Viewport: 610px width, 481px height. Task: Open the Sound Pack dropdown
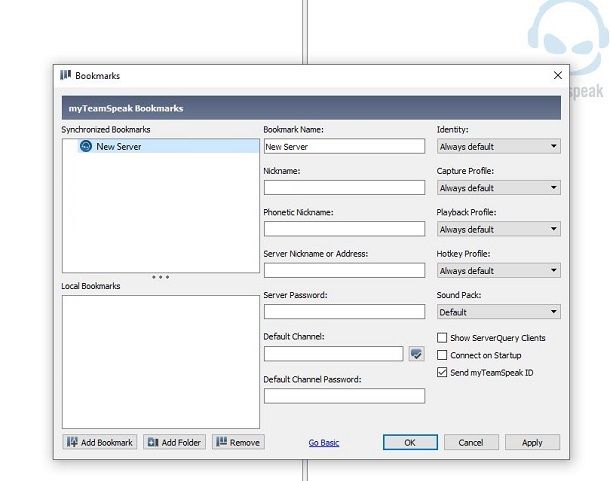pos(498,312)
